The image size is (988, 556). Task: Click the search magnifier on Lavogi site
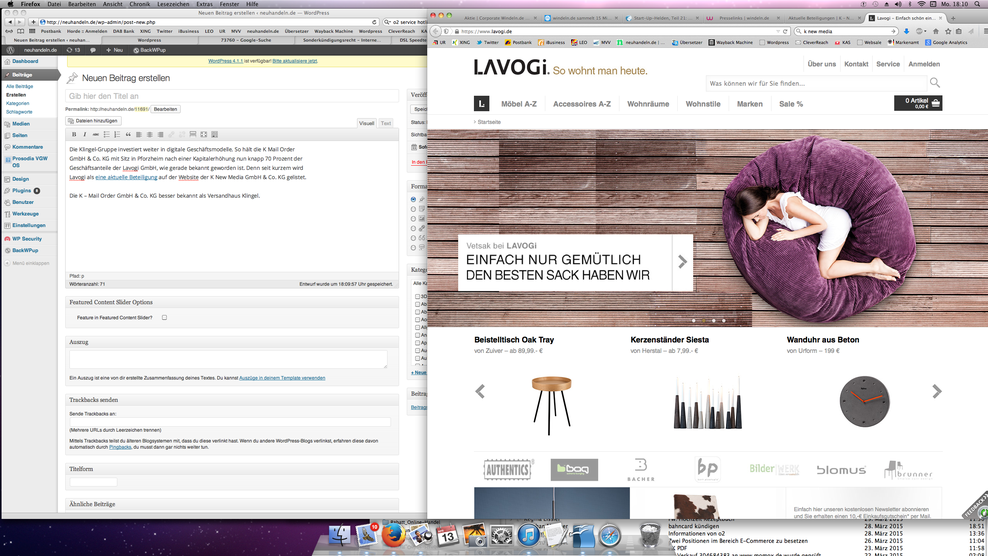pyautogui.click(x=934, y=83)
